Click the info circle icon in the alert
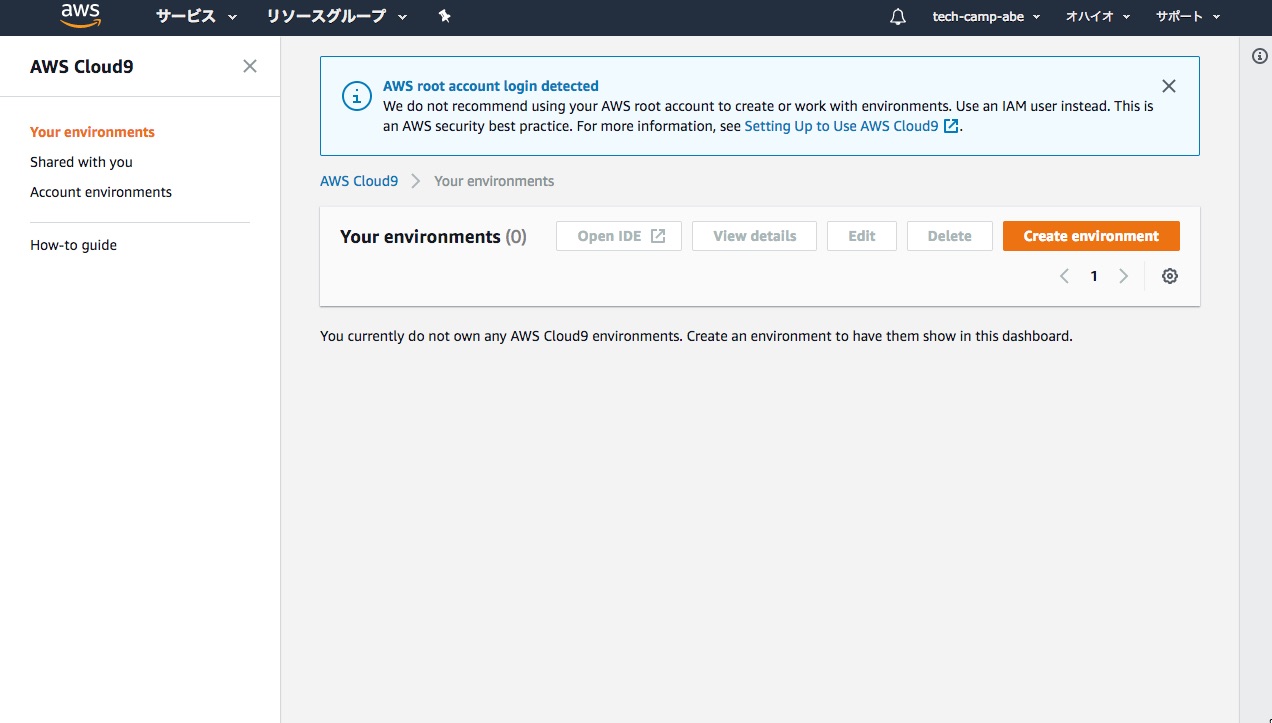This screenshot has width=1272, height=723. coord(355,95)
